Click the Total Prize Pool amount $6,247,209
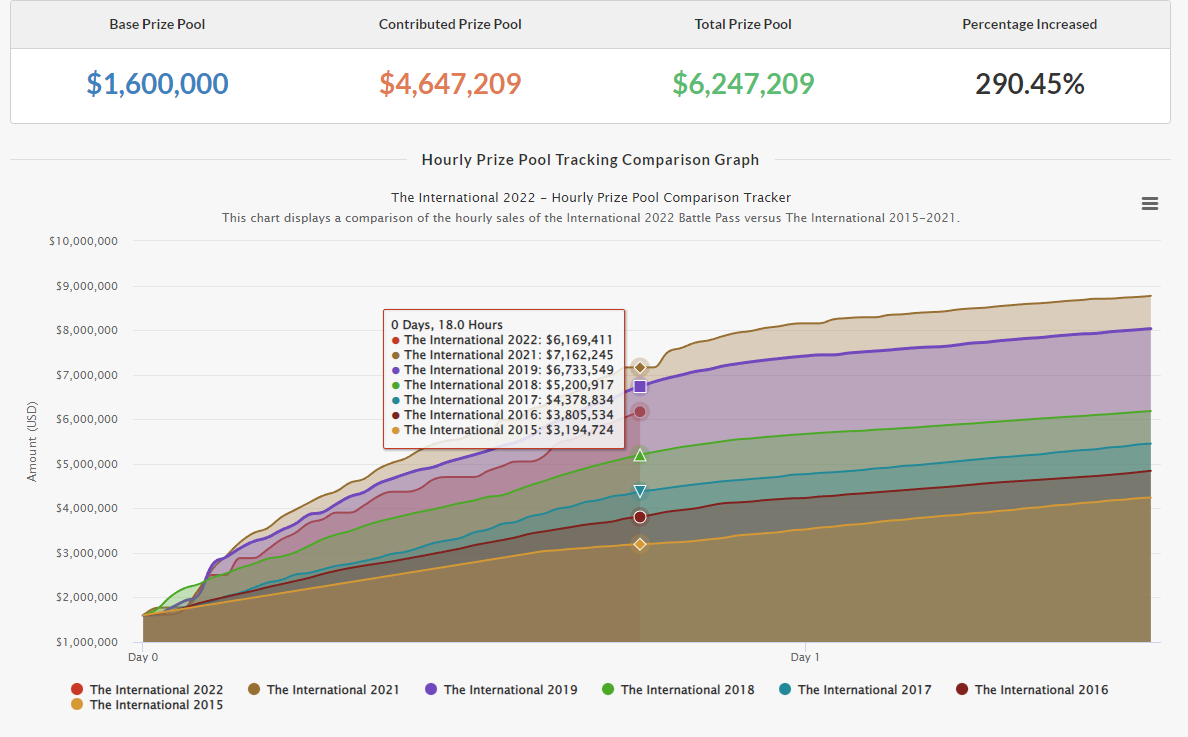Image resolution: width=1188 pixels, height=737 pixels. 743,84
